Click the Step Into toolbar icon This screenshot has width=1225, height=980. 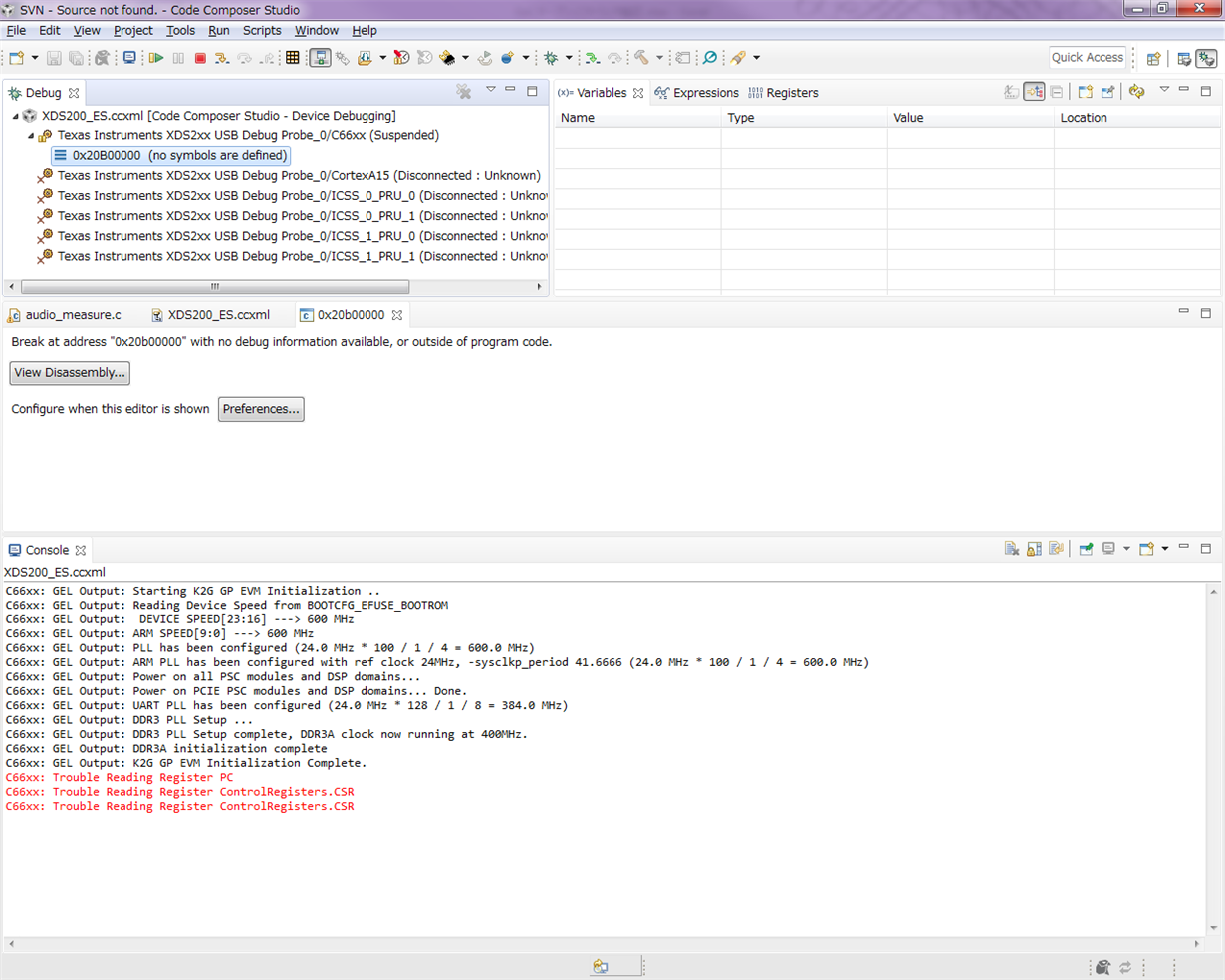pos(221,58)
